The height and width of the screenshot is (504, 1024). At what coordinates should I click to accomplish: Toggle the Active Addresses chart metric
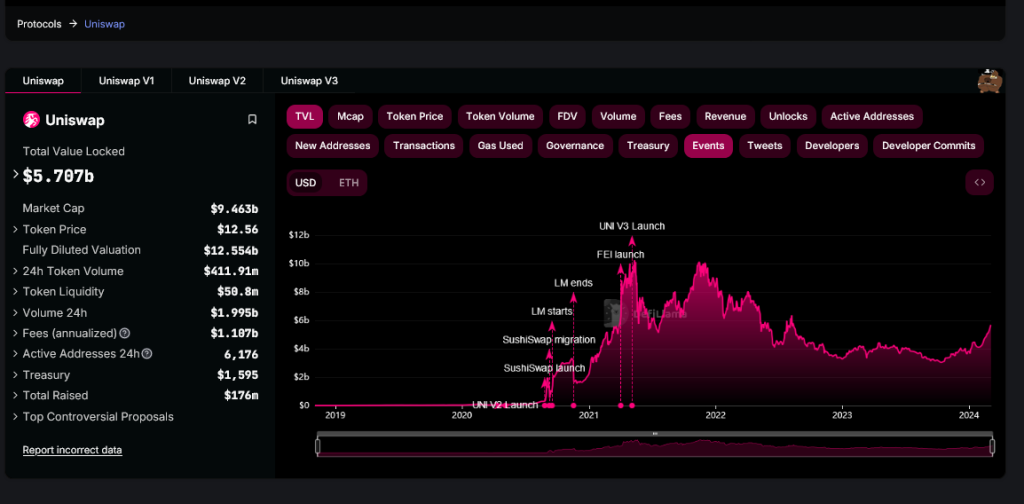click(872, 116)
